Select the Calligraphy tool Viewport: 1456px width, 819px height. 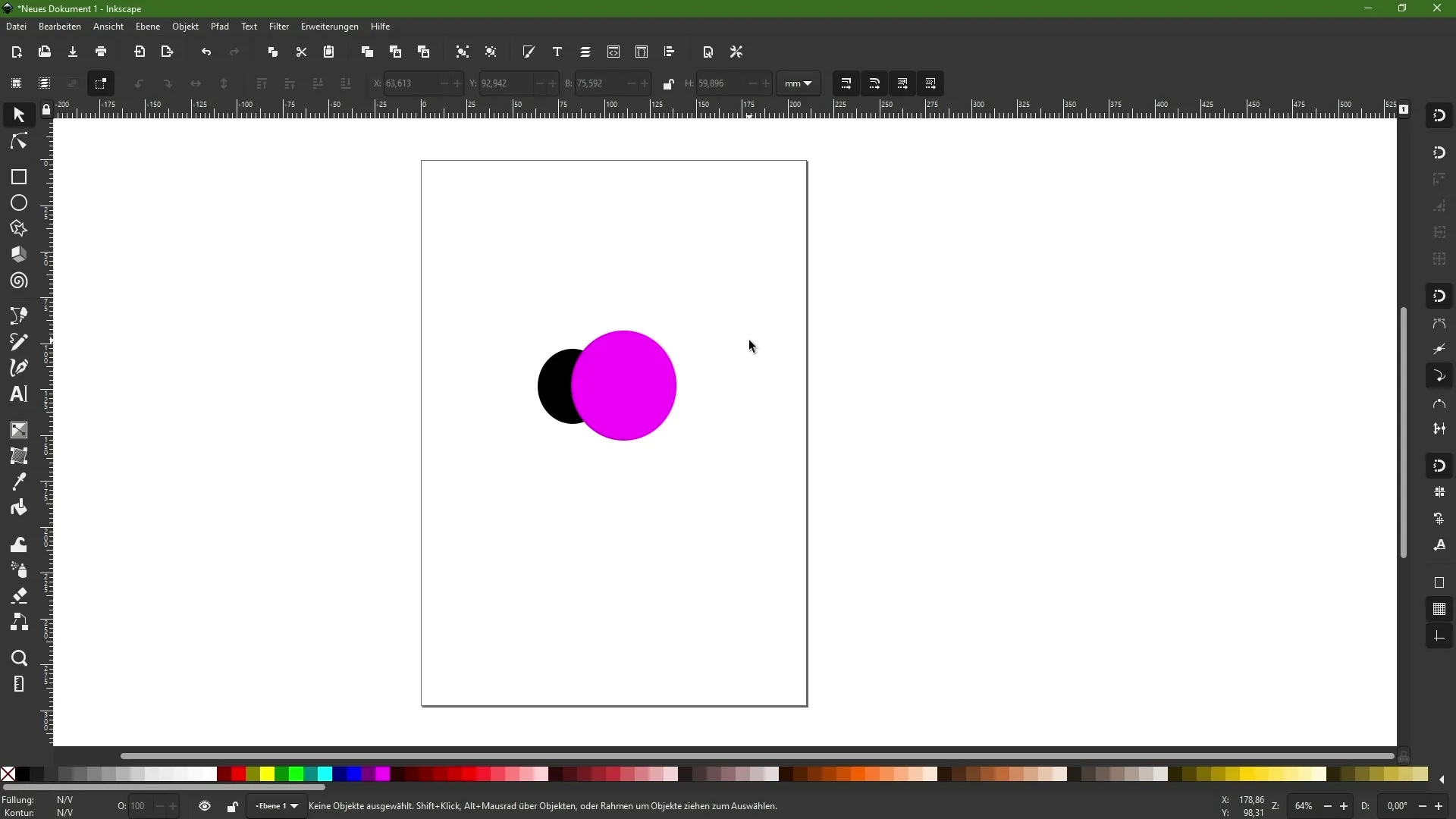[19, 368]
